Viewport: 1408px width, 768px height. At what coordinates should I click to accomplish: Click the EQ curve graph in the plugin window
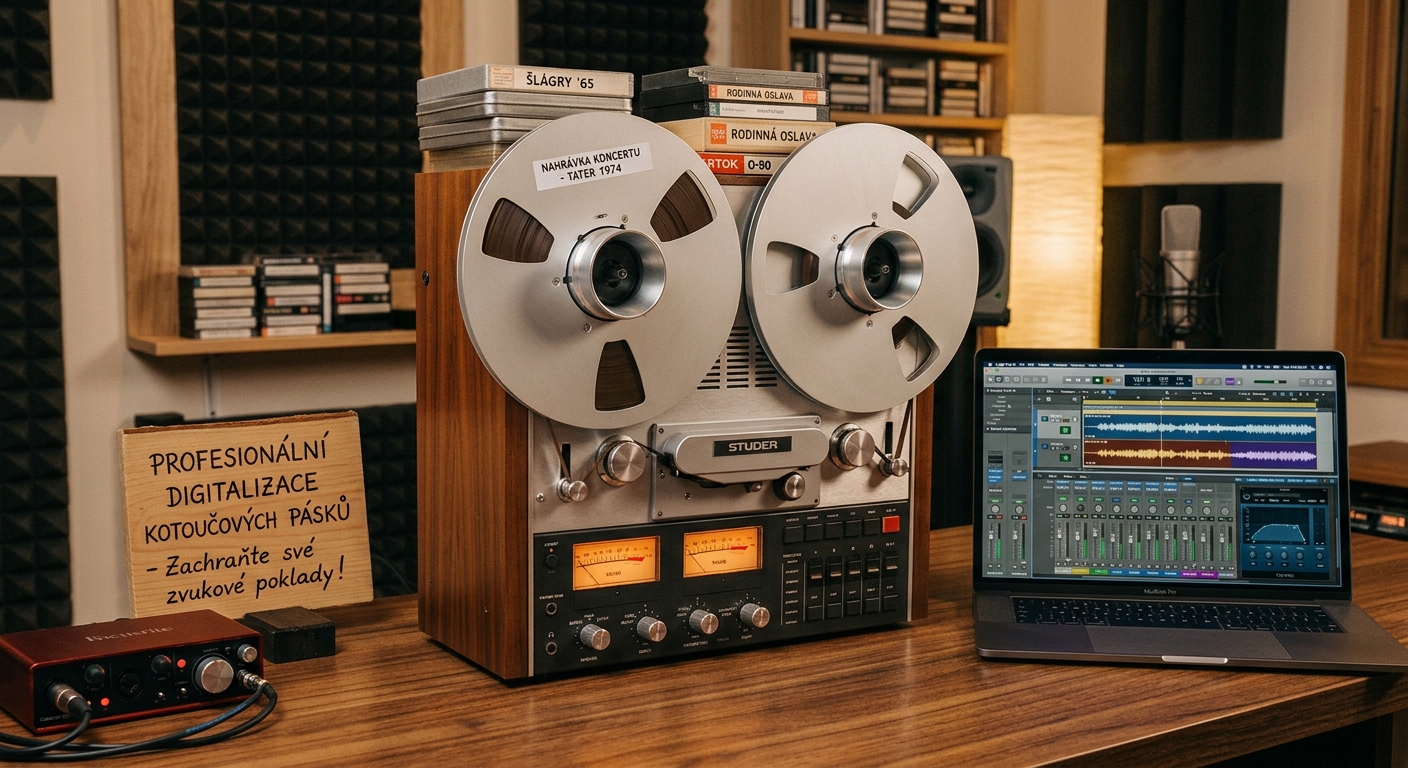[x=1275, y=524]
